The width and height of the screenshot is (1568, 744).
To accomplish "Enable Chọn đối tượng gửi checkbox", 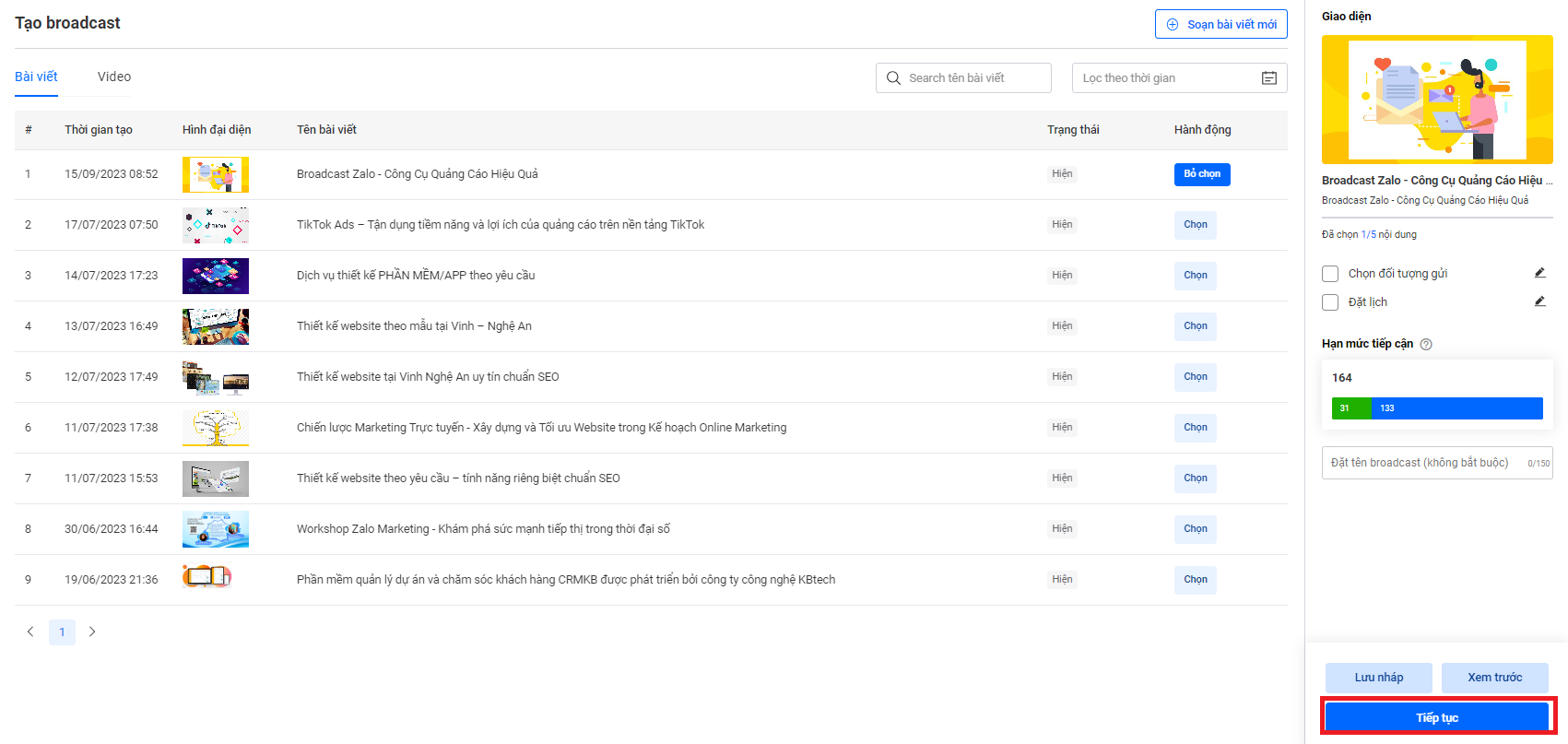I will click(x=1330, y=274).
